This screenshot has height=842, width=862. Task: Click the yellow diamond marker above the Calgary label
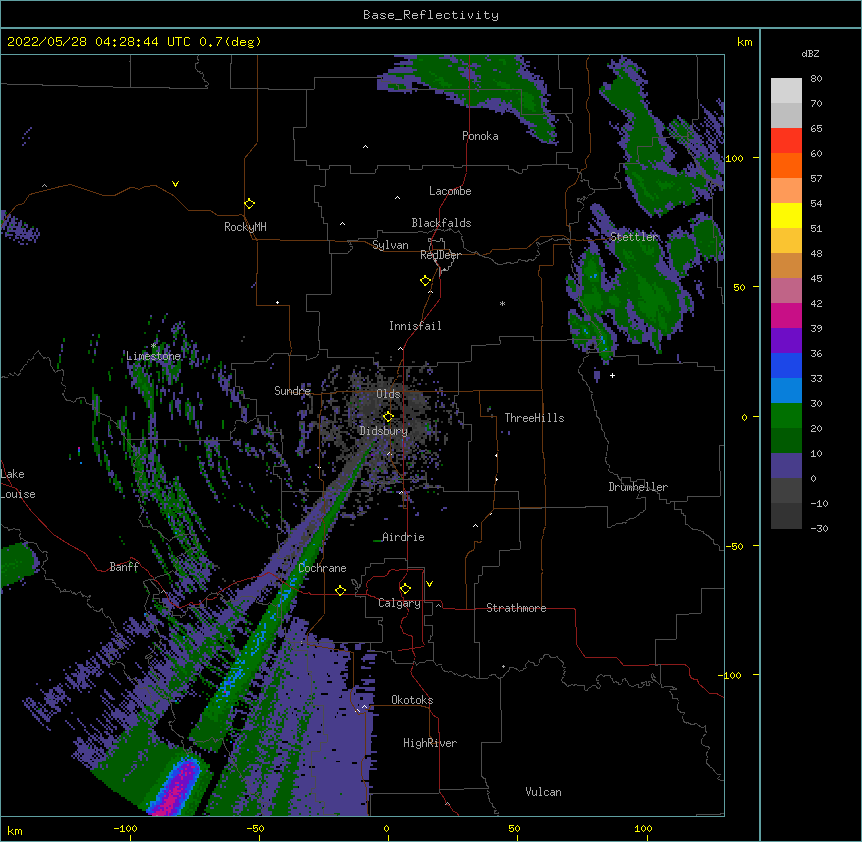405,589
